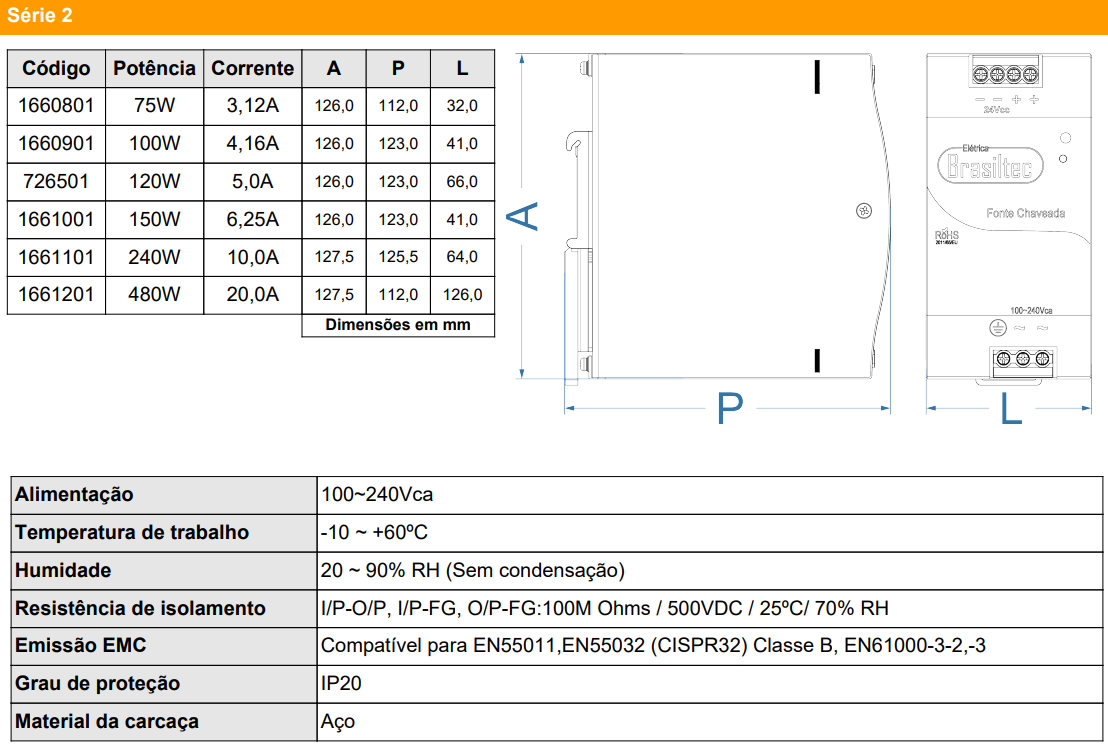This screenshot has height=751, width=1108.
Task: Click the RoHS mark on the drawing
Action: tap(947, 236)
